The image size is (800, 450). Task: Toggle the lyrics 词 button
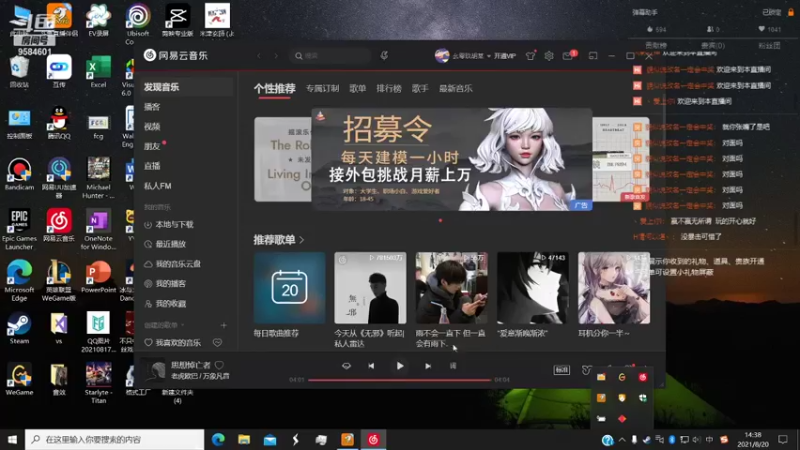click(x=453, y=366)
